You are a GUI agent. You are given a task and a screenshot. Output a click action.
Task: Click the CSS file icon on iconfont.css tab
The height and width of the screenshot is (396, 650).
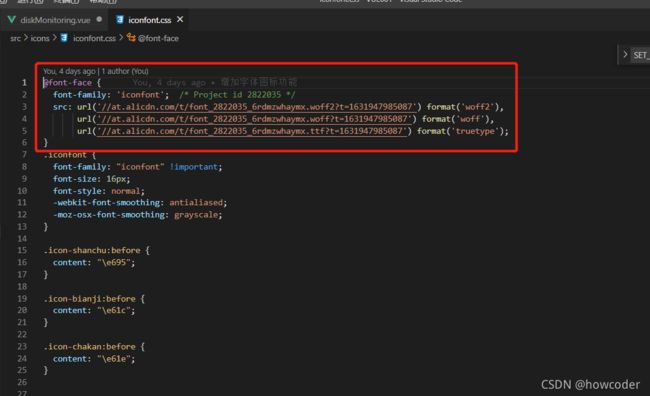120,20
